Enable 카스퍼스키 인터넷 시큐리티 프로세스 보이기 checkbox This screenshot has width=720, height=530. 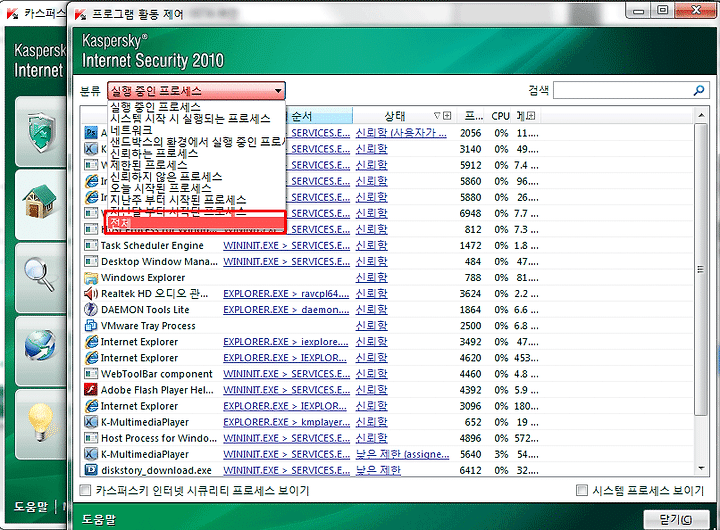85,490
